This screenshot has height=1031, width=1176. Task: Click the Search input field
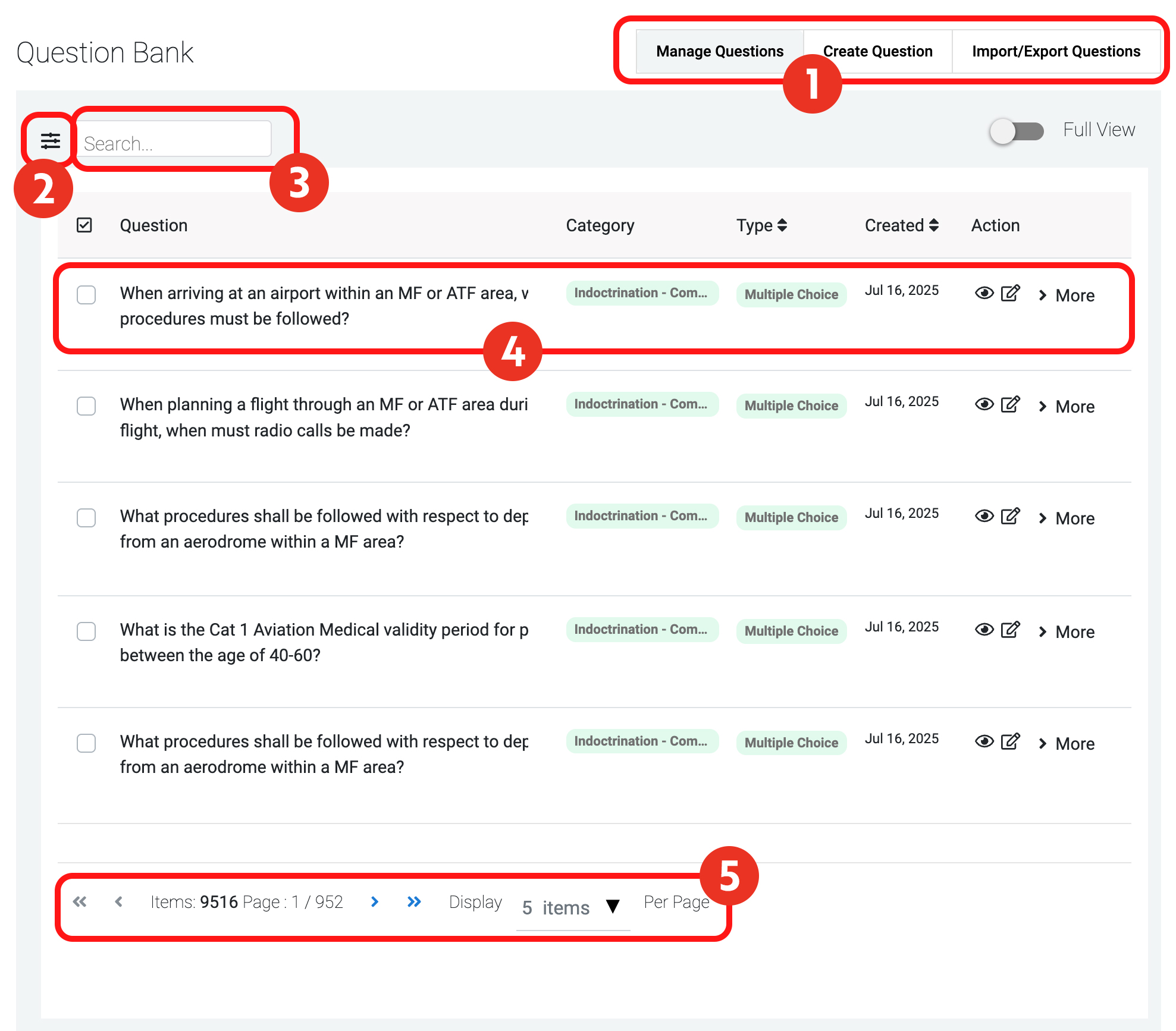(174, 143)
